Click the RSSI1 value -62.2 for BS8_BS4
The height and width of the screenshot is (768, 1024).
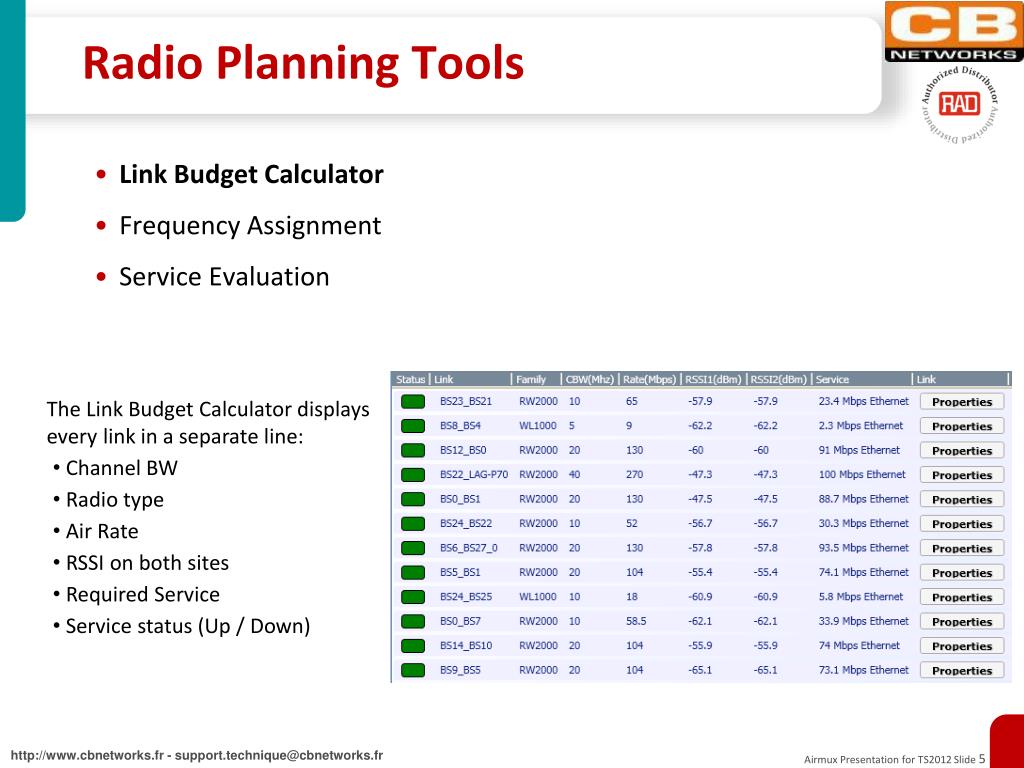click(x=700, y=426)
